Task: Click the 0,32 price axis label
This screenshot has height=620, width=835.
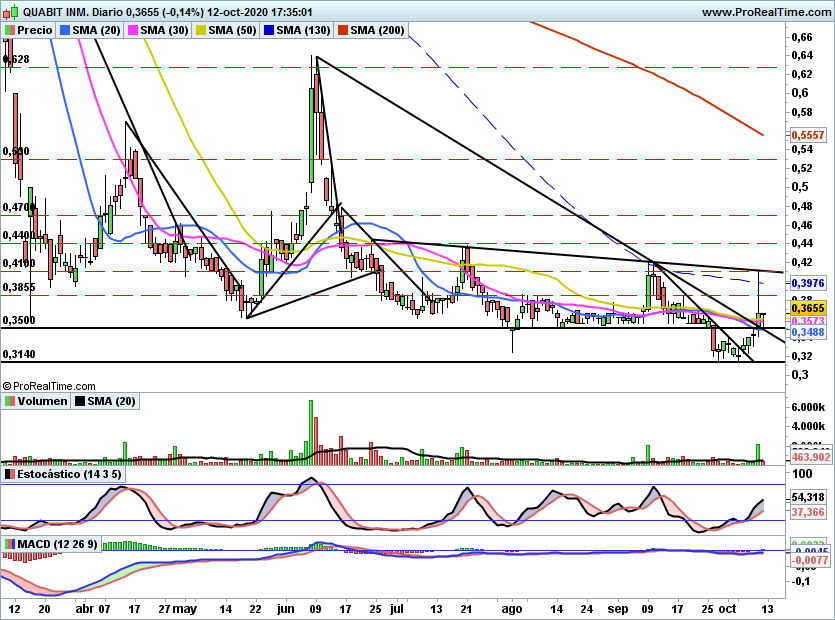Action: [802, 356]
